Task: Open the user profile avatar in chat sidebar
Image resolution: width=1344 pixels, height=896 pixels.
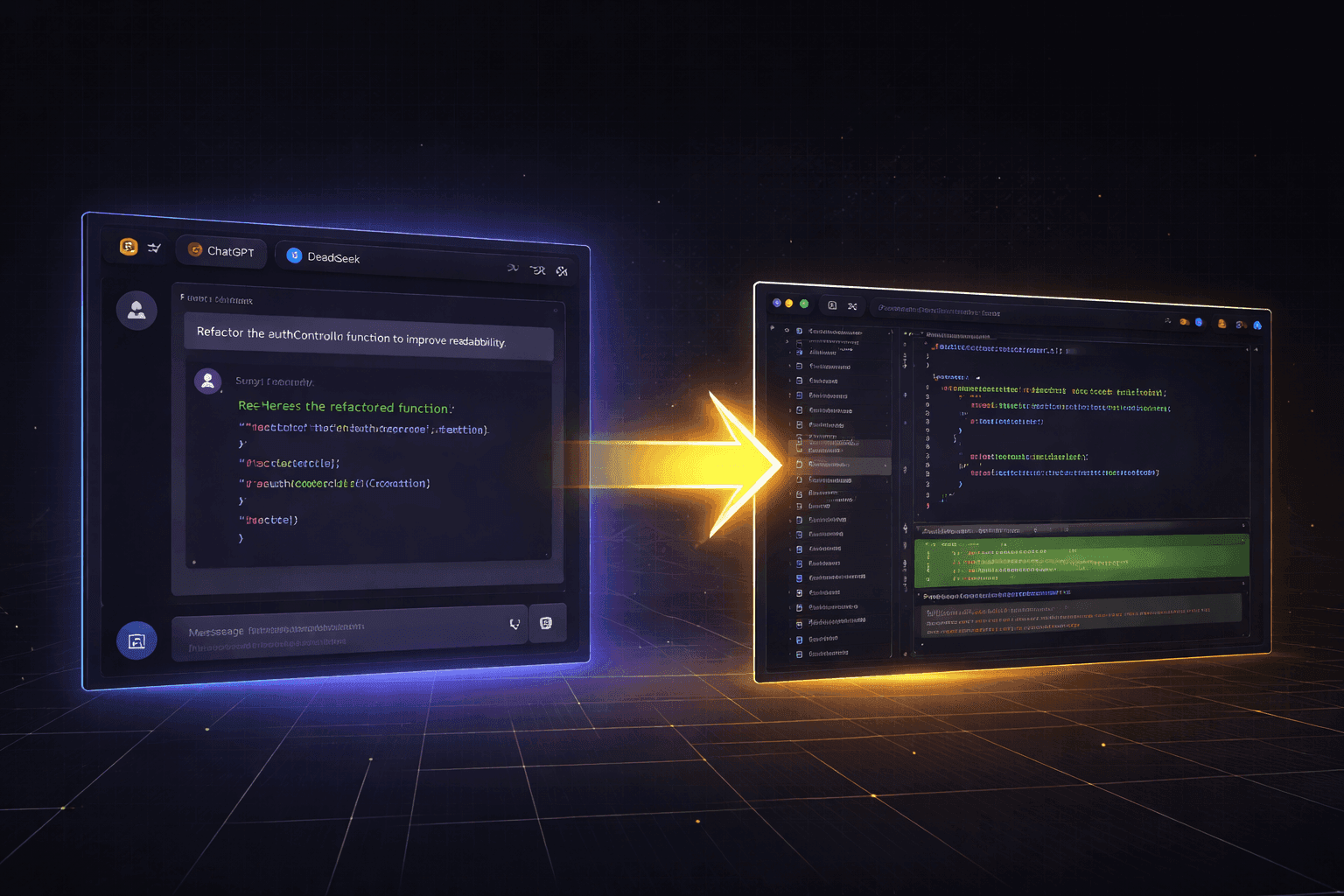Action: [136, 310]
